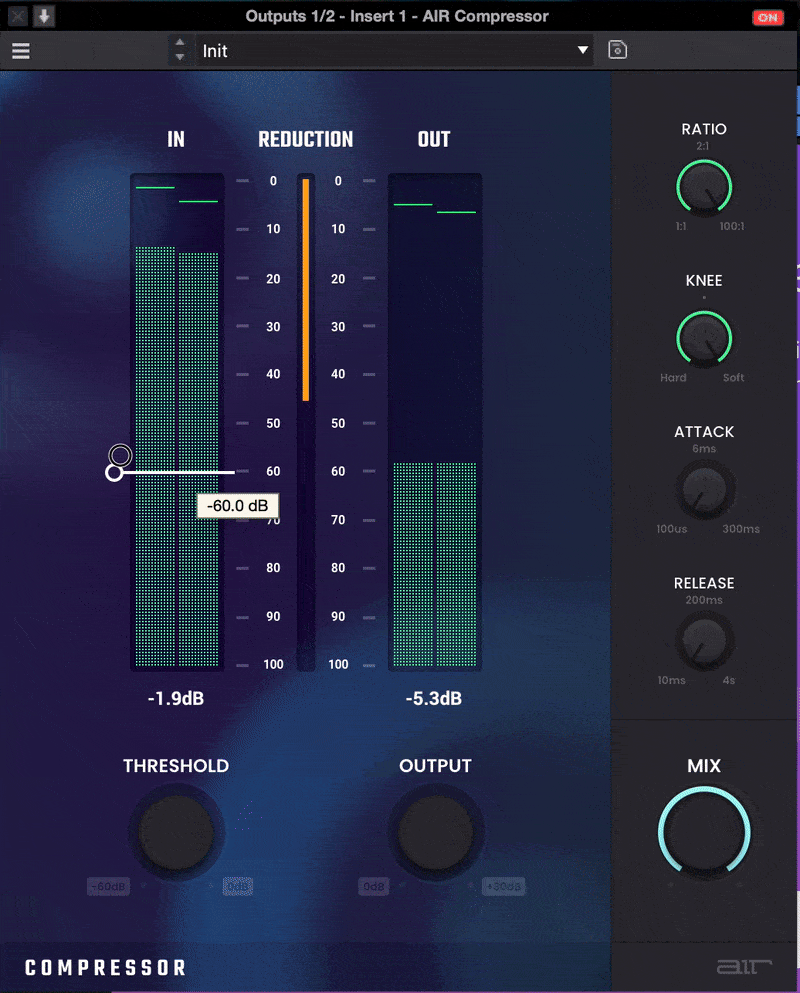Click the 100us attack minimum label
The height and width of the screenshot is (993, 800).
(x=671, y=529)
